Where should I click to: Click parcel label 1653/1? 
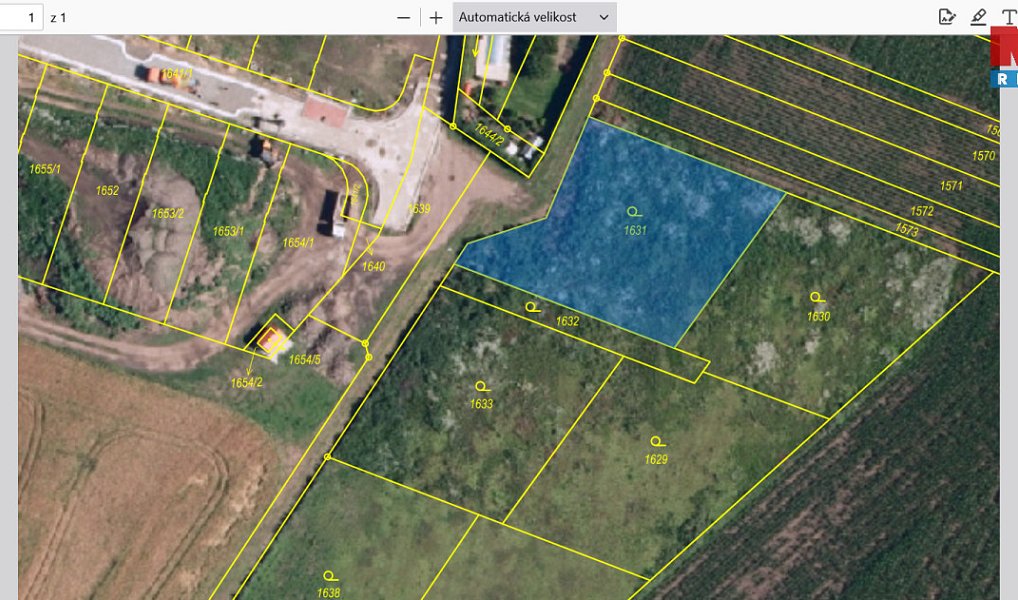click(229, 231)
